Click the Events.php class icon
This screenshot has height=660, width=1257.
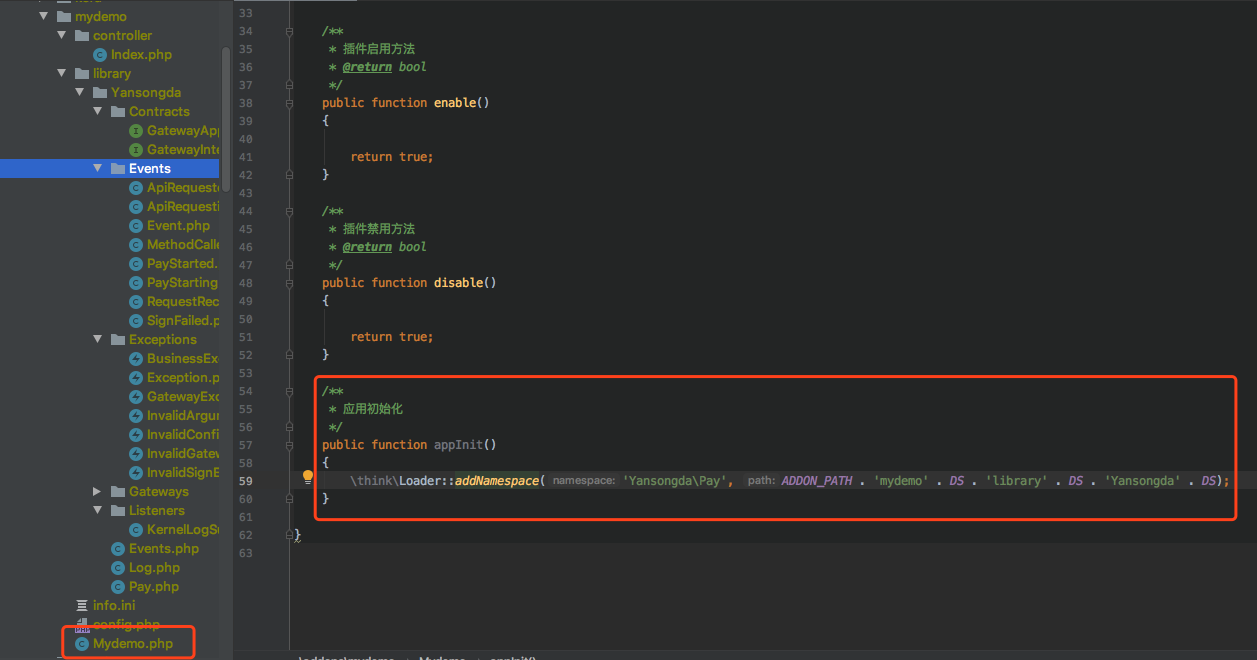pos(118,549)
